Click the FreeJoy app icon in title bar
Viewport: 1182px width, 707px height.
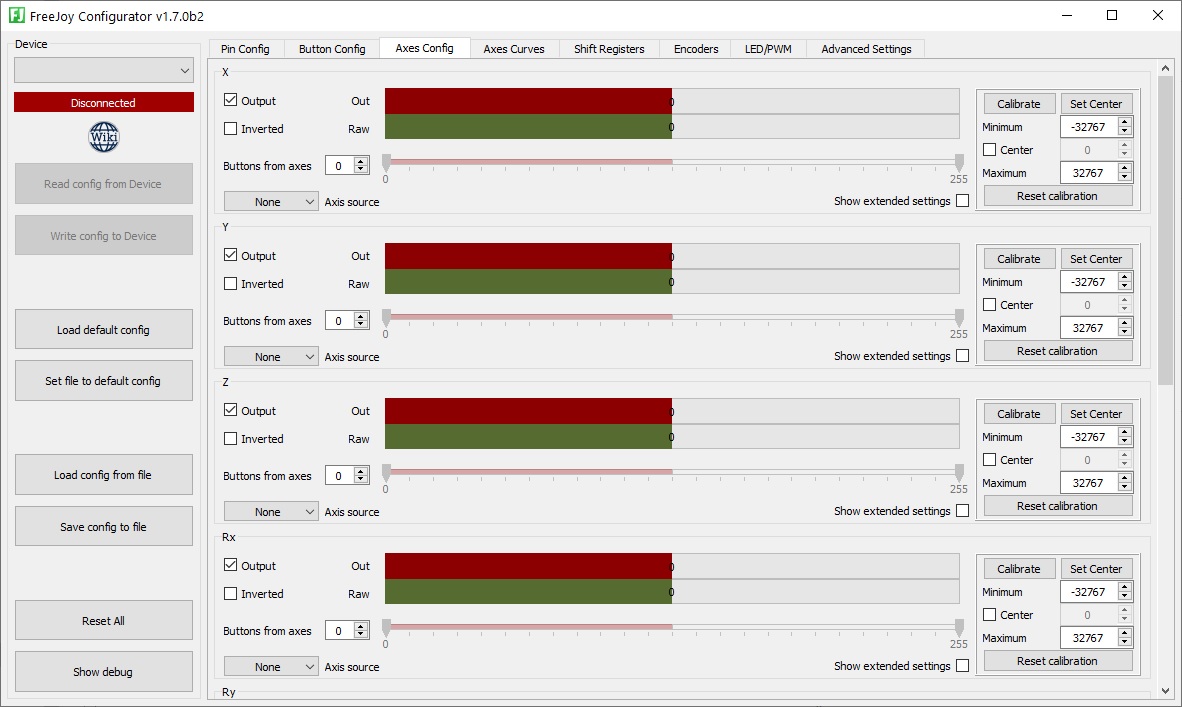(x=17, y=15)
